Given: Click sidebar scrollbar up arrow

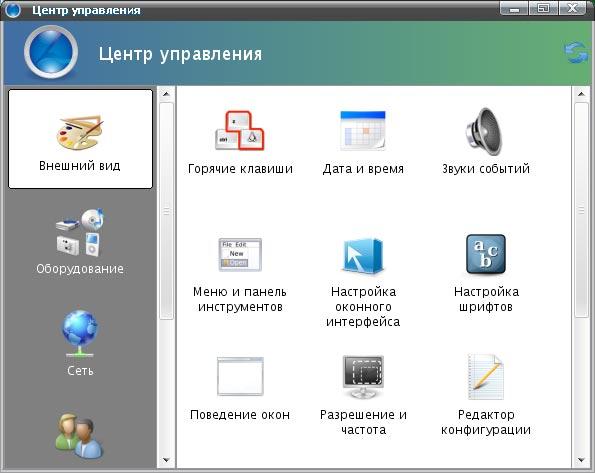Looking at the screenshot, I should pyautogui.click(x=166, y=94).
